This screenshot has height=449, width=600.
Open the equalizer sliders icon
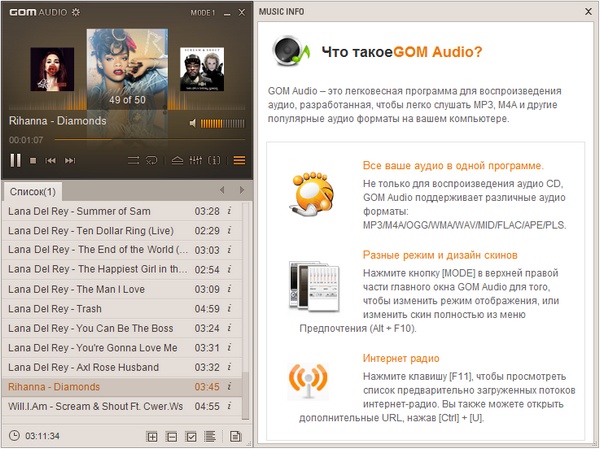(196, 160)
